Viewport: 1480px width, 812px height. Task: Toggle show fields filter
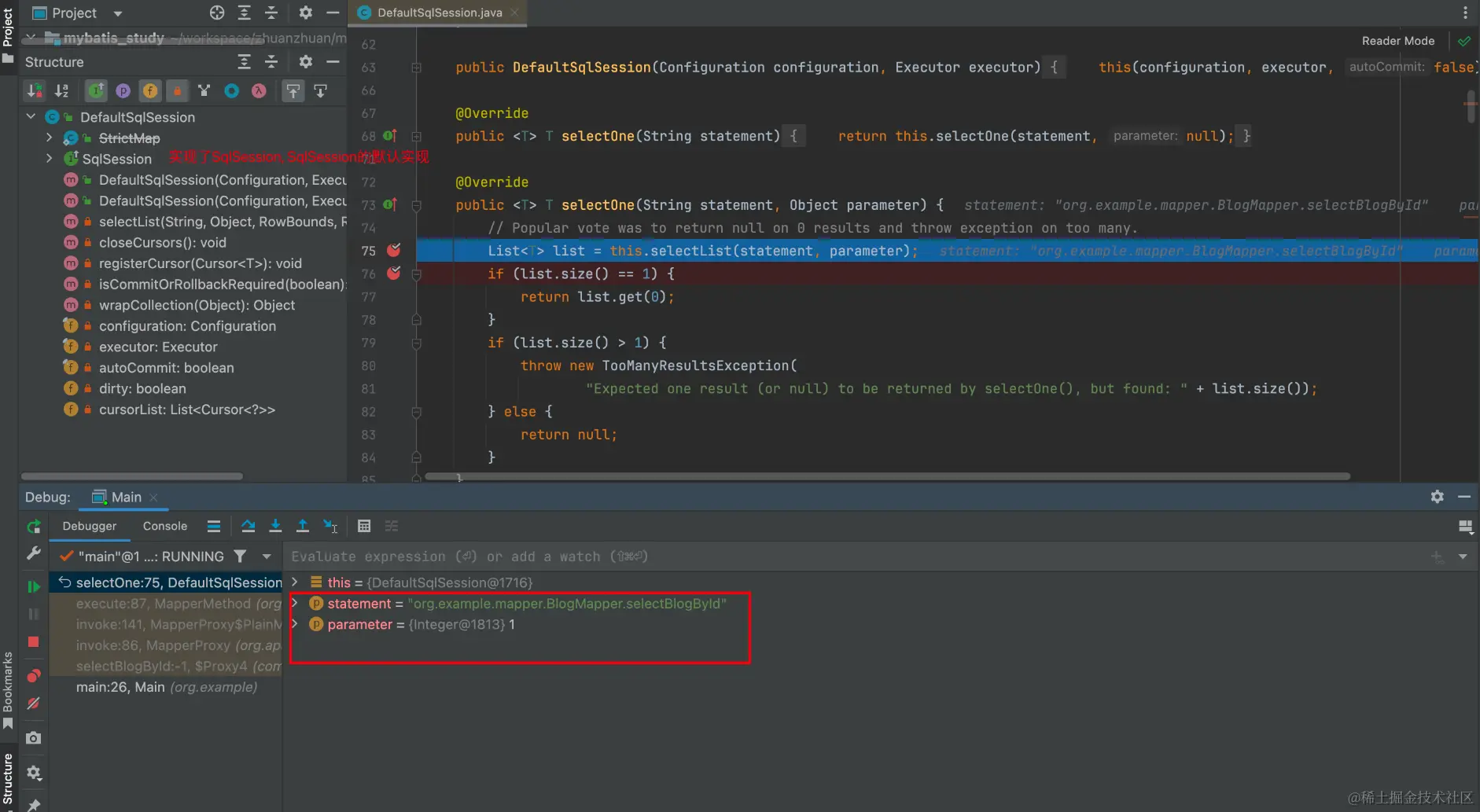click(149, 91)
